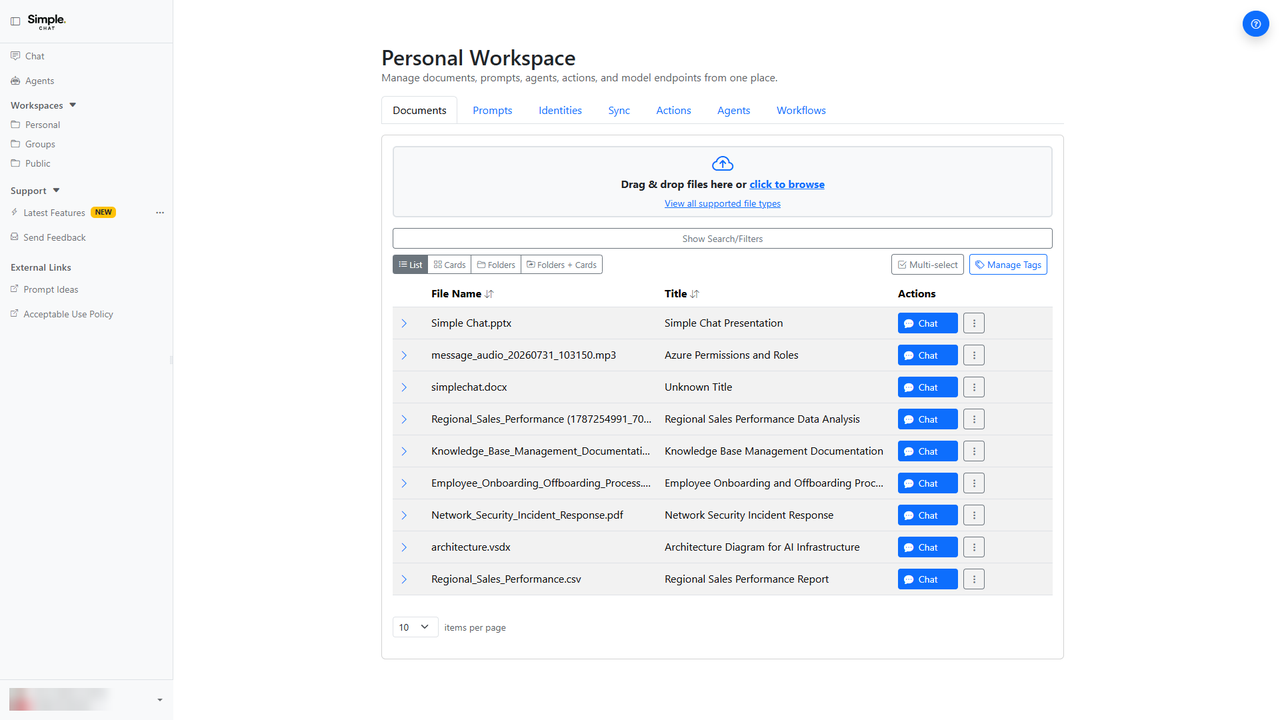
Task: Go to the Public workspace folder
Action: pyautogui.click(x=30, y=163)
